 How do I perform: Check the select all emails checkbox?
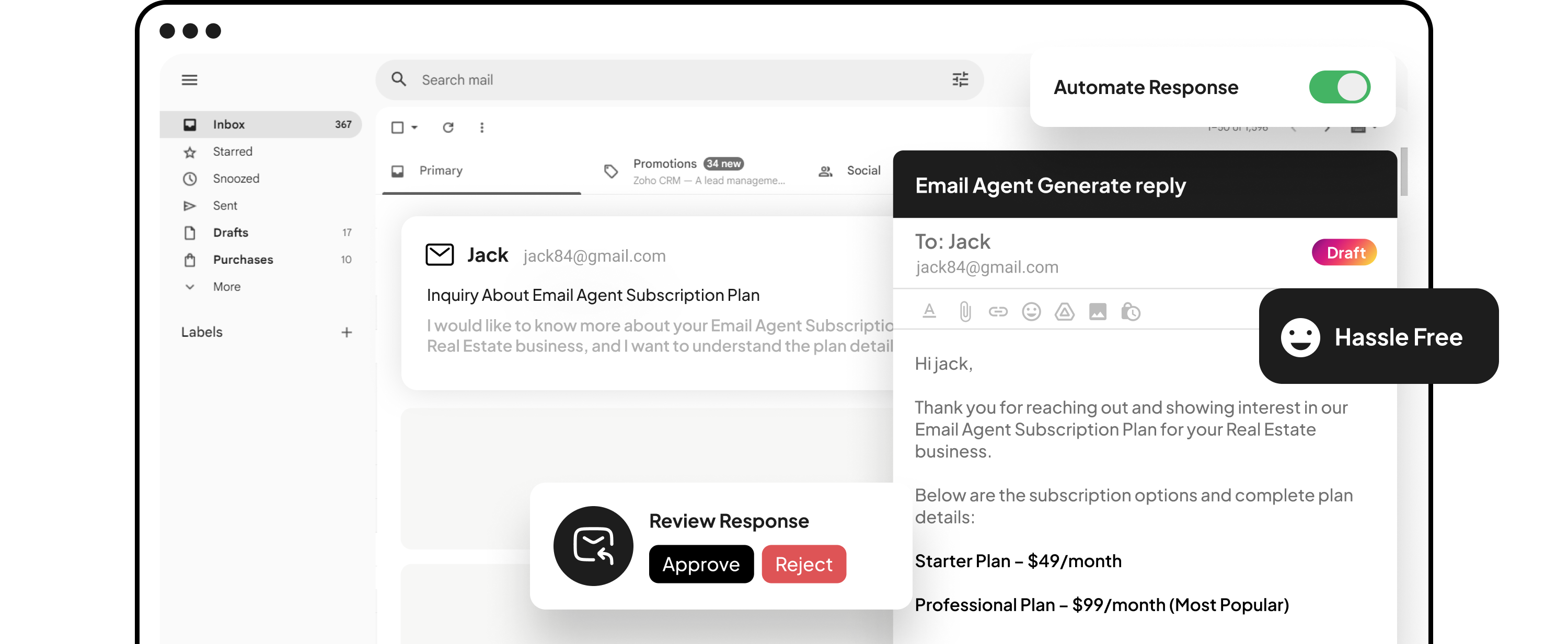click(397, 127)
